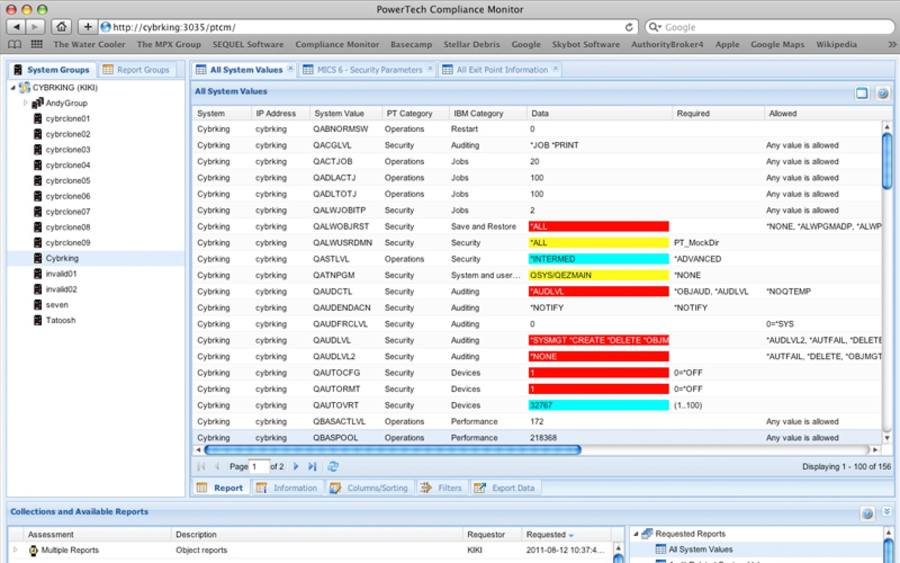Show more bookmarks with chevron overflow
This screenshot has width=900, height=563.
(891, 44)
